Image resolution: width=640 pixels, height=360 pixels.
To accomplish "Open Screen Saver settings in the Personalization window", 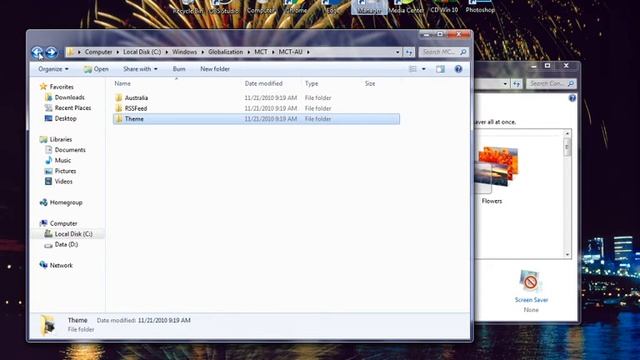I will coord(531,300).
